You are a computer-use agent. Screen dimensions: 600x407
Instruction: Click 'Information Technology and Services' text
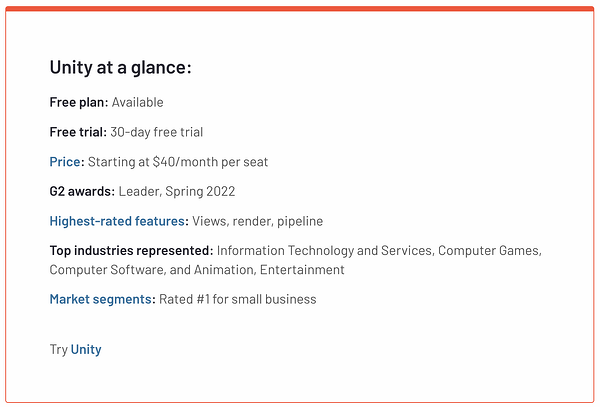(325, 250)
